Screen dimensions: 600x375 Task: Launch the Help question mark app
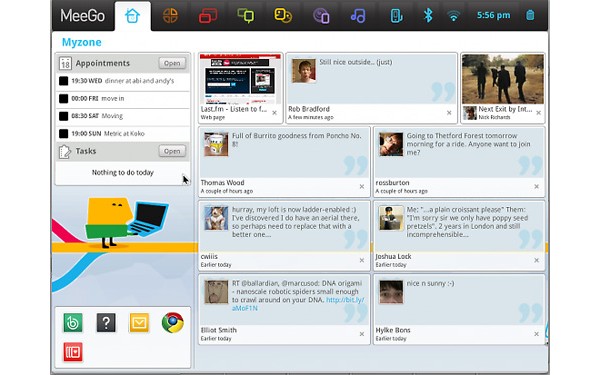[106, 323]
